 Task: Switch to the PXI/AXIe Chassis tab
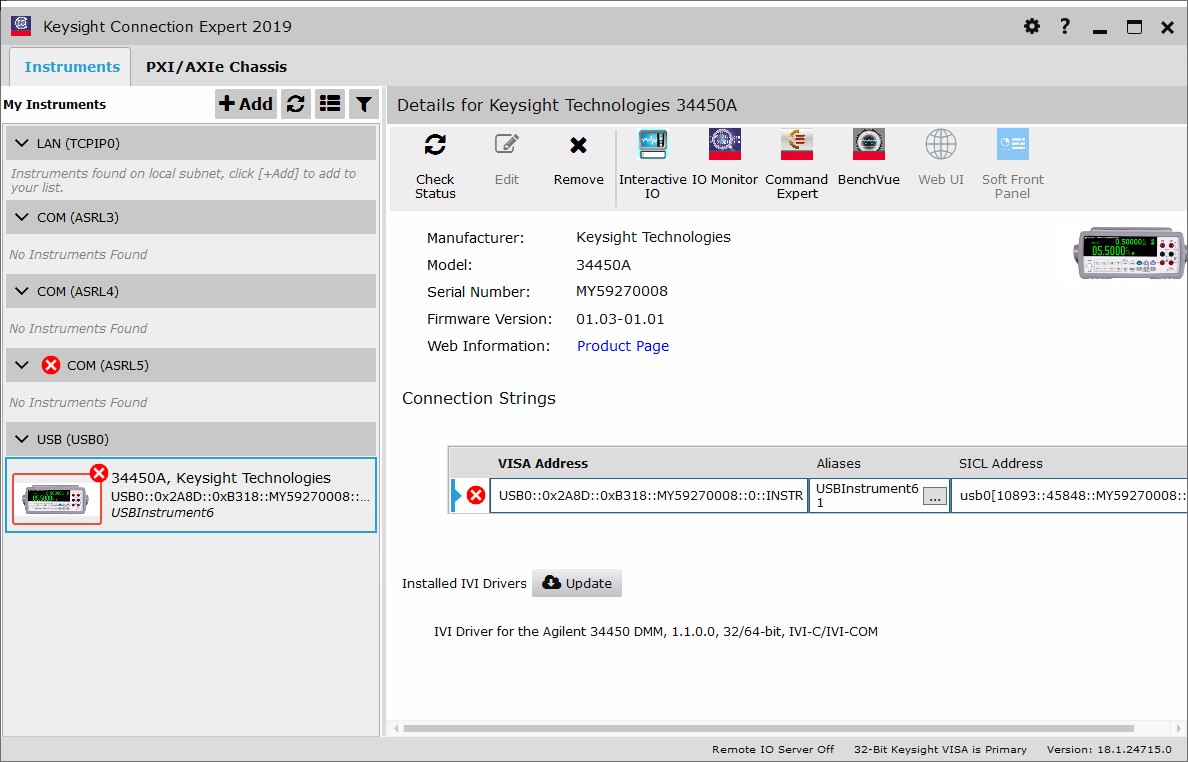click(216, 67)
